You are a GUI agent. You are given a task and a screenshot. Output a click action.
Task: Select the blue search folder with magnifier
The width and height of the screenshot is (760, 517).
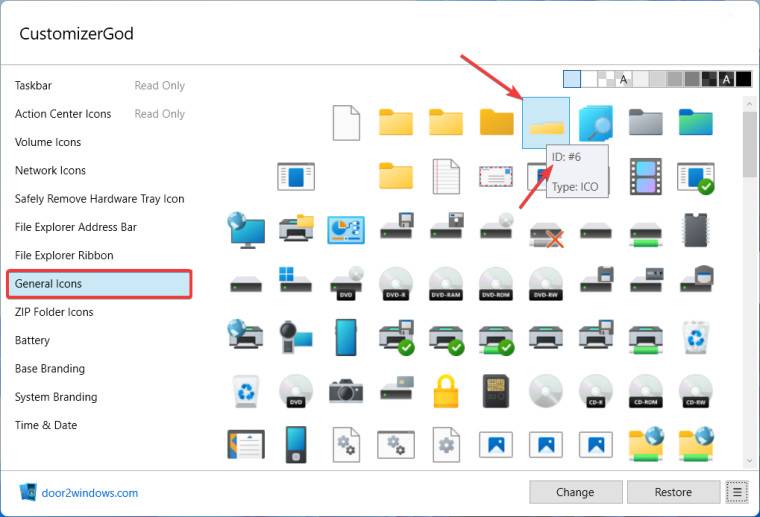tap(596, 123)
